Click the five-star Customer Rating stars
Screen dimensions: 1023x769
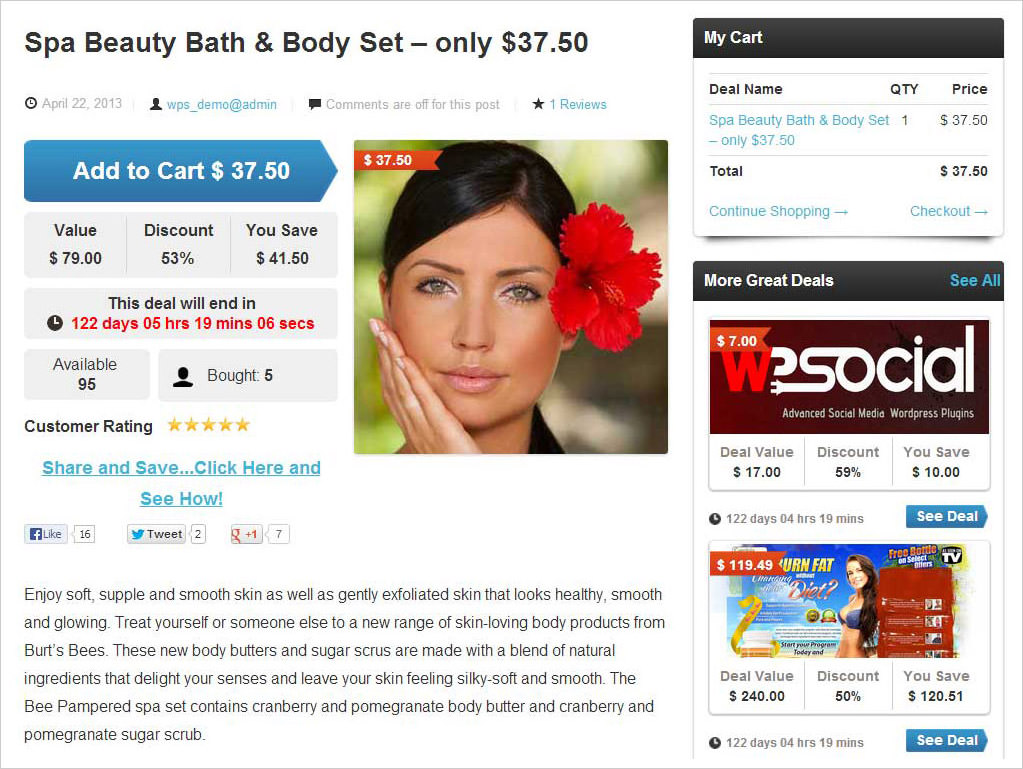coord(209,425)
